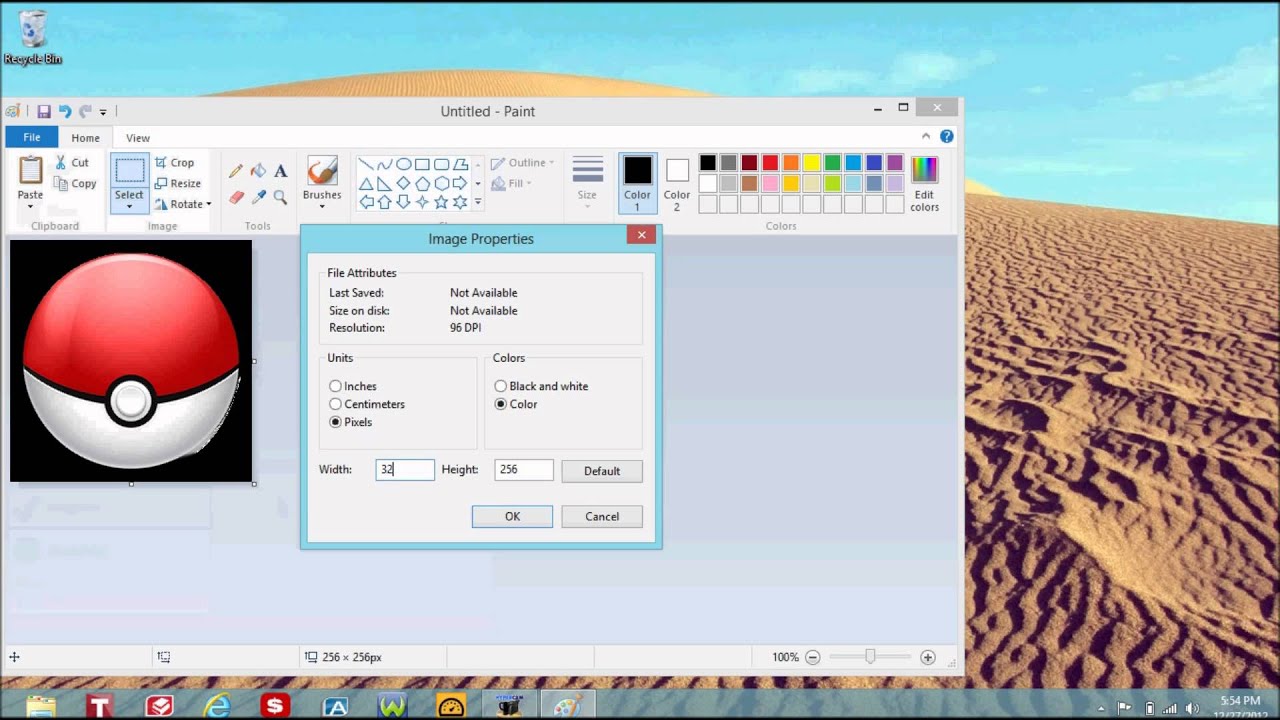Choose Centimeters units
Viewport: 1280px width, 720px height.
click(367, 404)
